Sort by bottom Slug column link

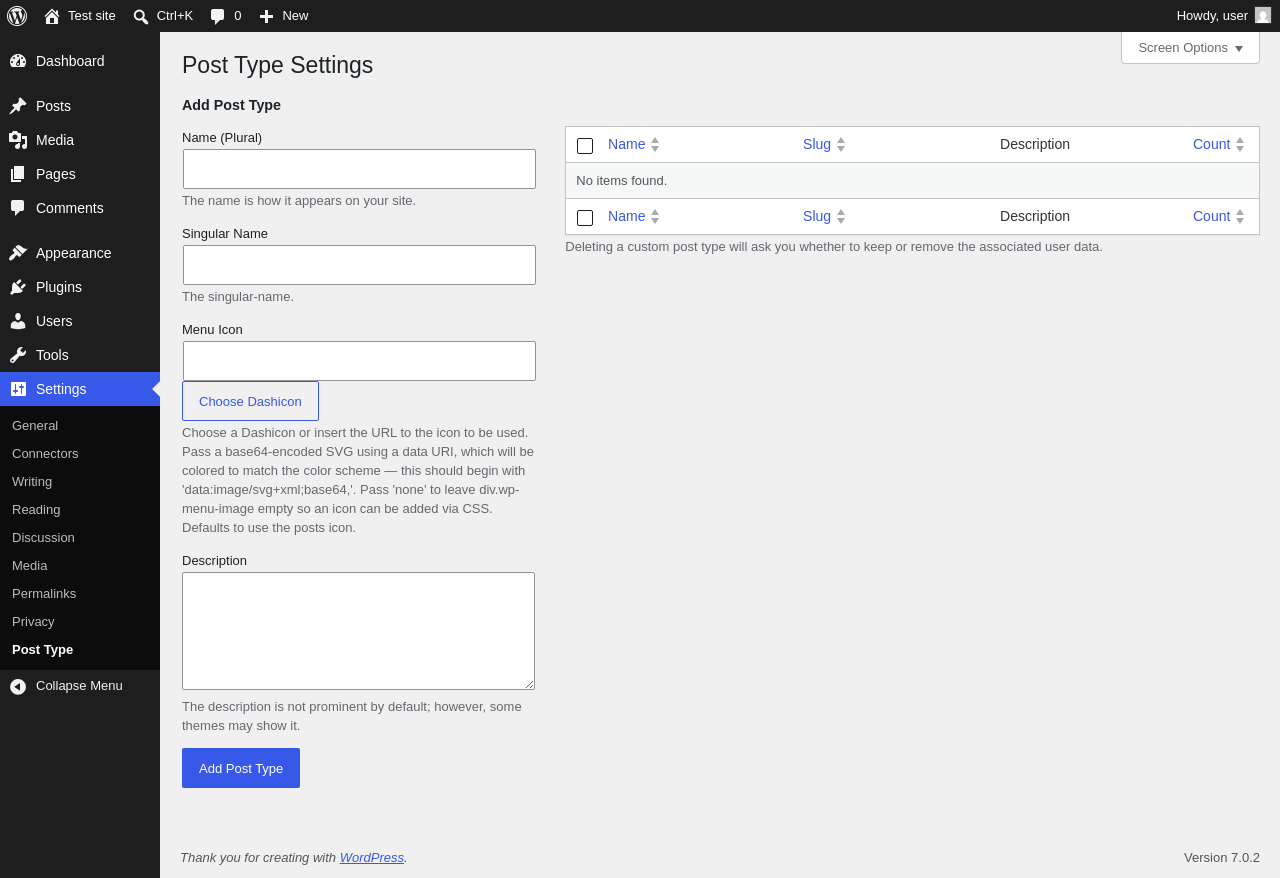pos(817,216)
